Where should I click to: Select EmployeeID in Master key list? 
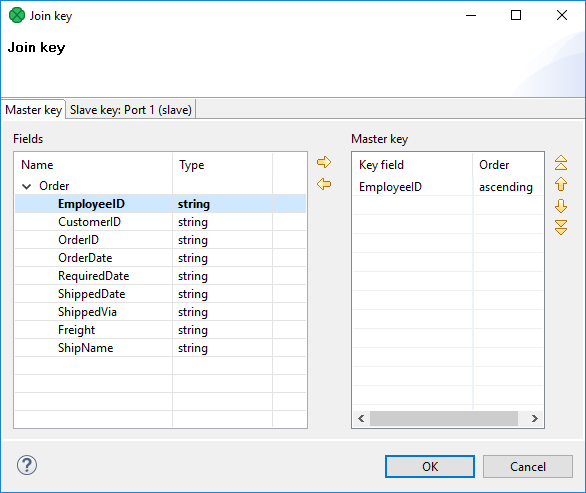[390, 187]
